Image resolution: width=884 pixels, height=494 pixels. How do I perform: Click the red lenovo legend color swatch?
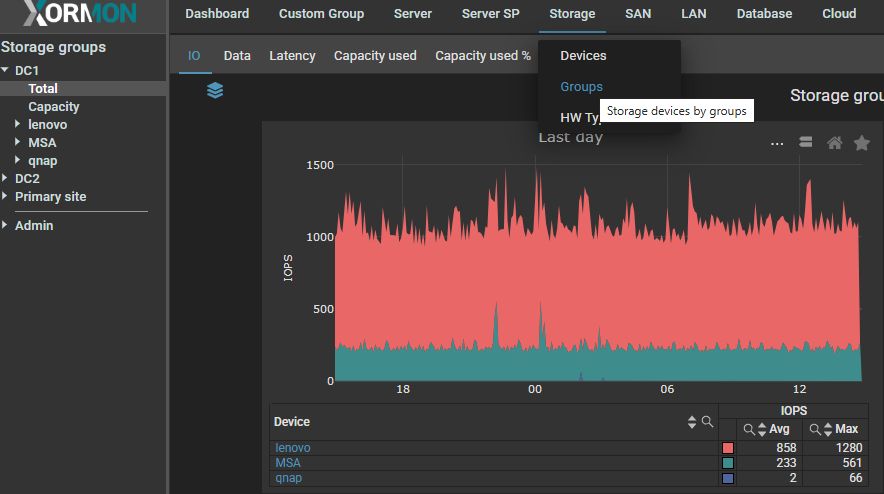[x=727, y=448]
